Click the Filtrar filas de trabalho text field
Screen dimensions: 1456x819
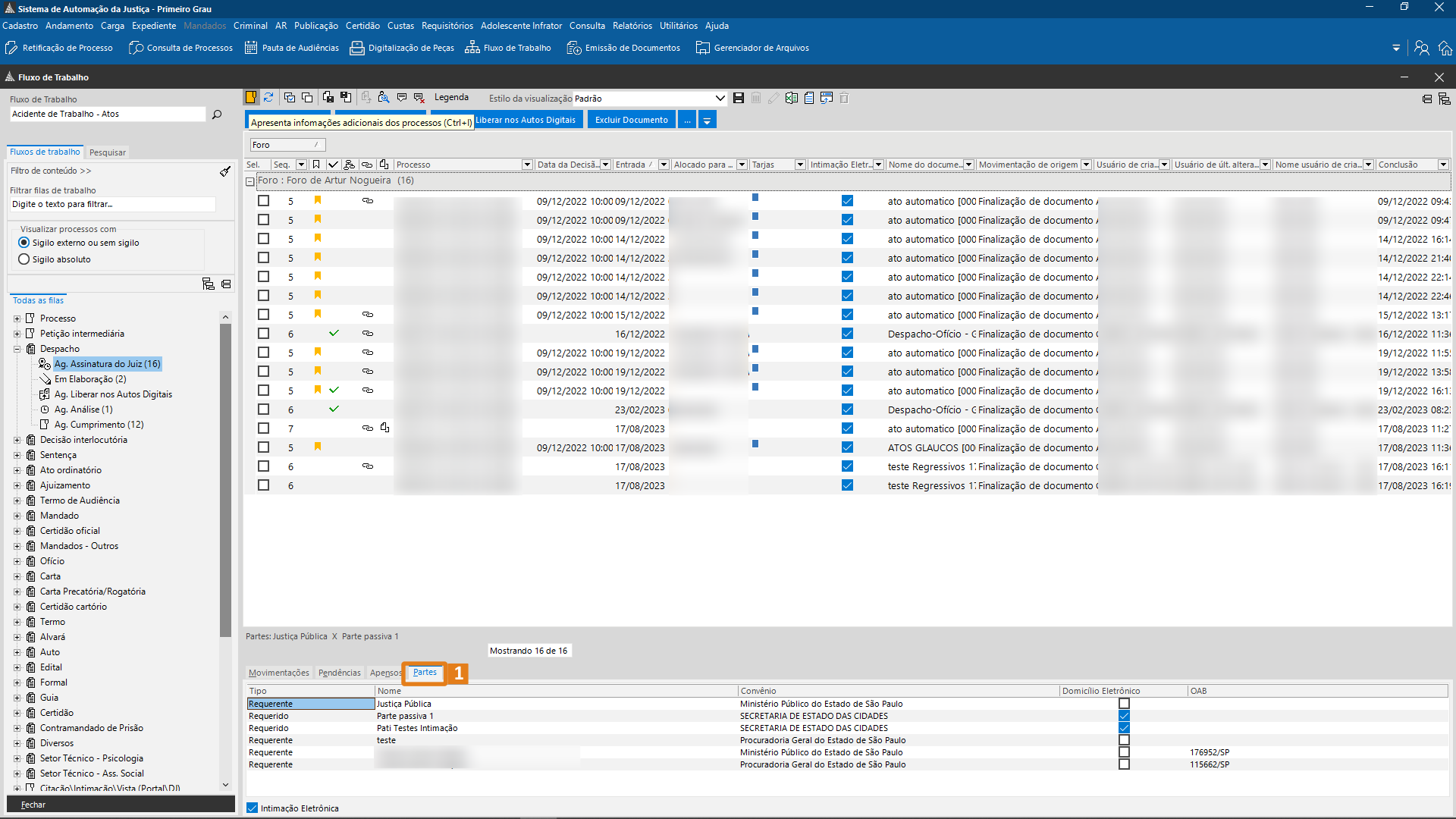pos(112,204)
